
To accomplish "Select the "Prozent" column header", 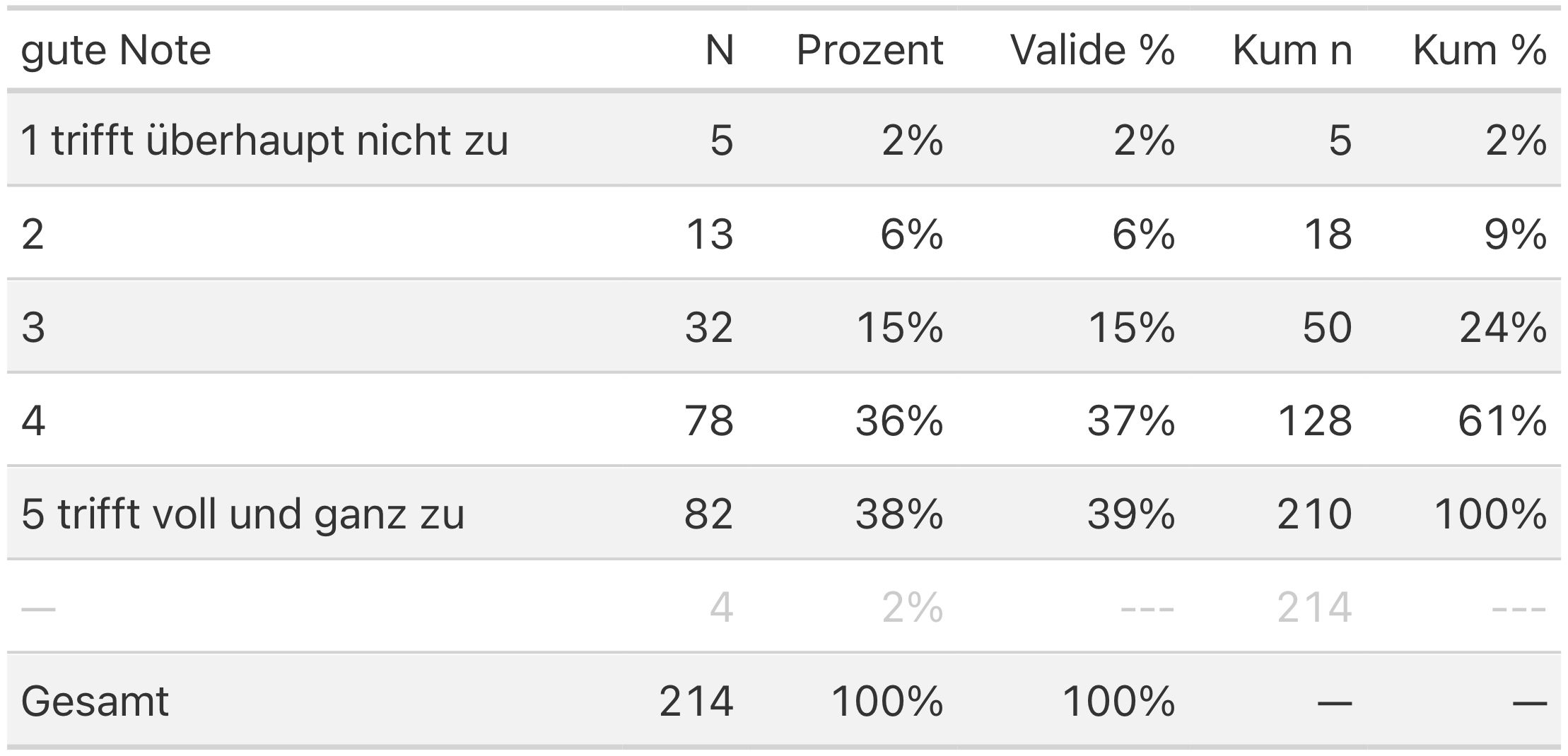I will click(x=870, y=50).
